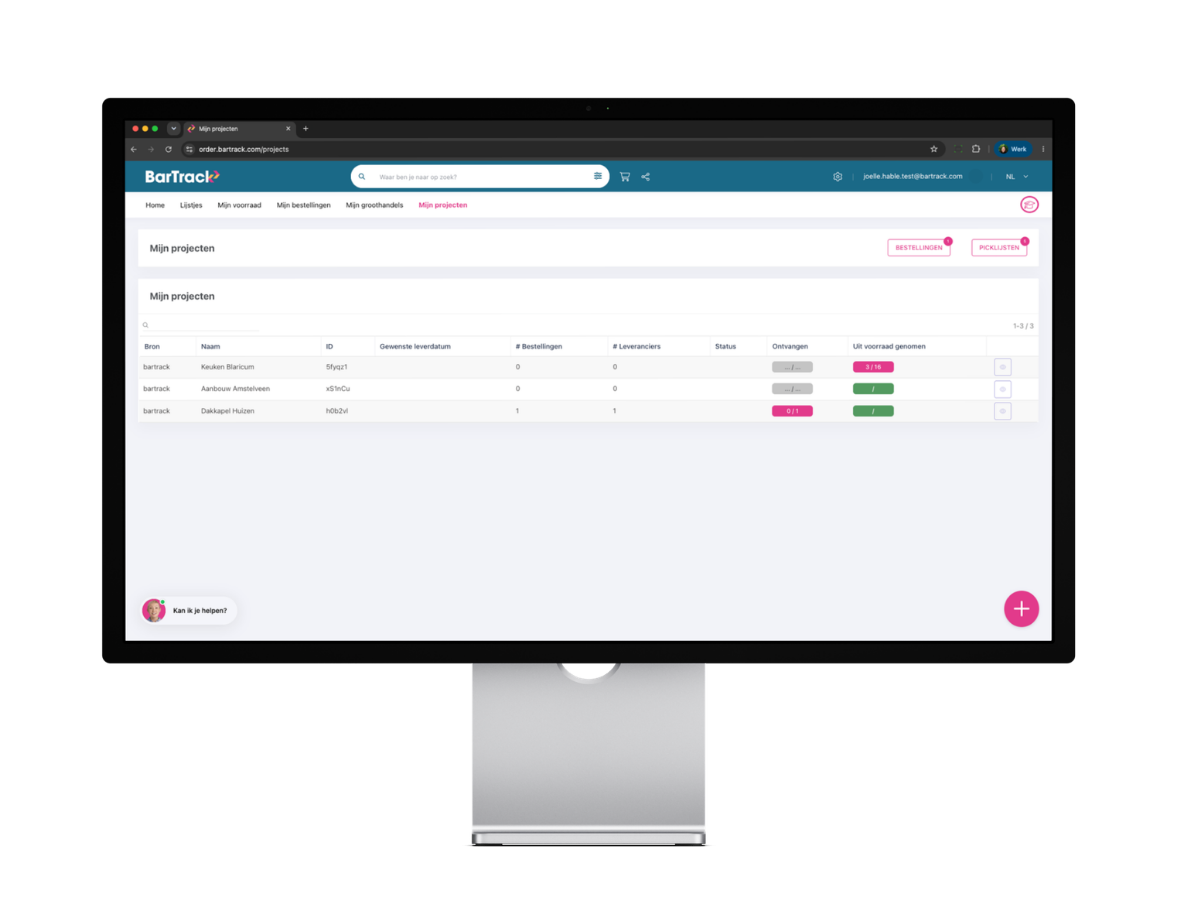Open a new browser tab
Image resolution: width=1200 pixels, height=900 pixels.
point(306,129)
